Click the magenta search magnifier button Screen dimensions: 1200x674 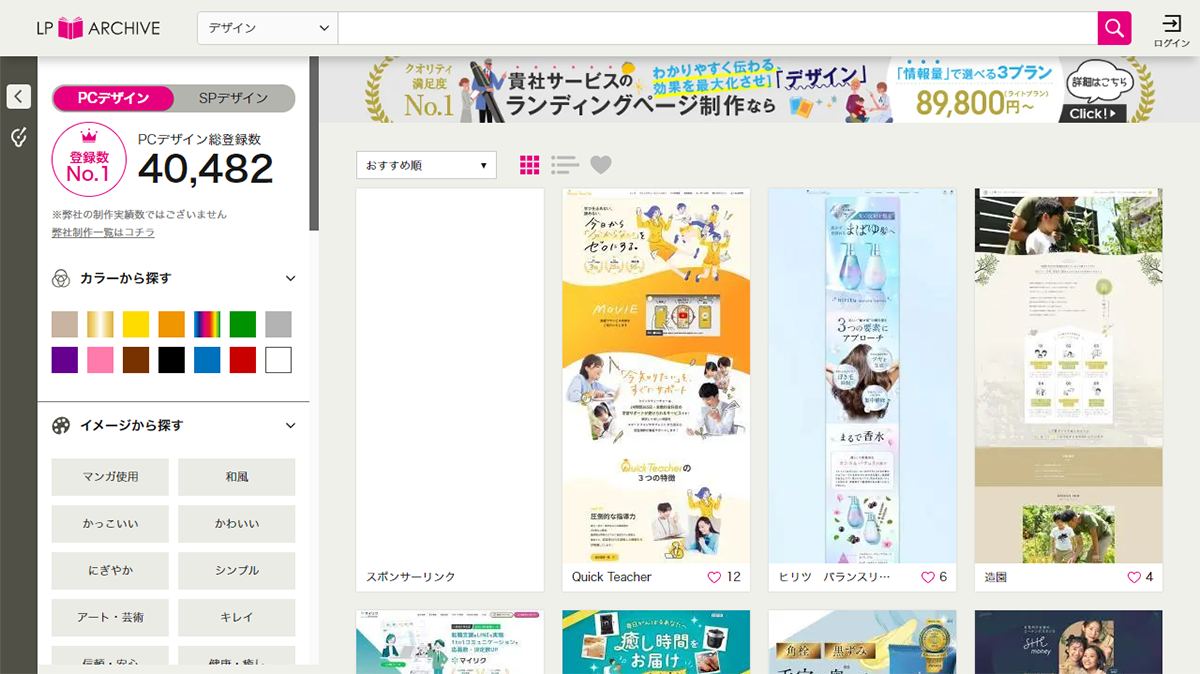1114,28
